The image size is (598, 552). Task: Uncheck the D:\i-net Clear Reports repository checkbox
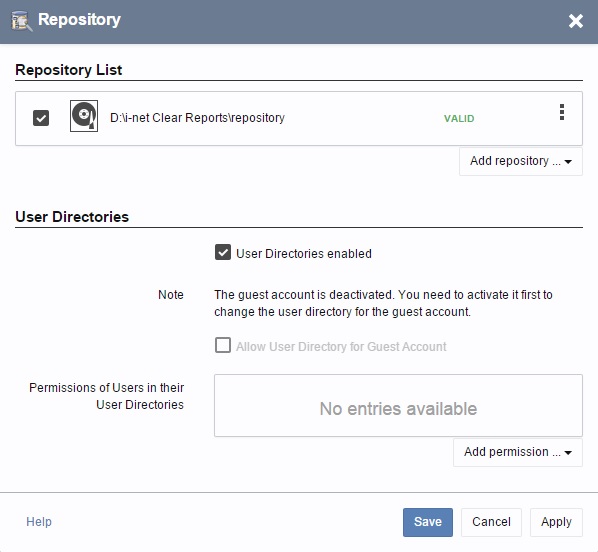click(41, 118)
